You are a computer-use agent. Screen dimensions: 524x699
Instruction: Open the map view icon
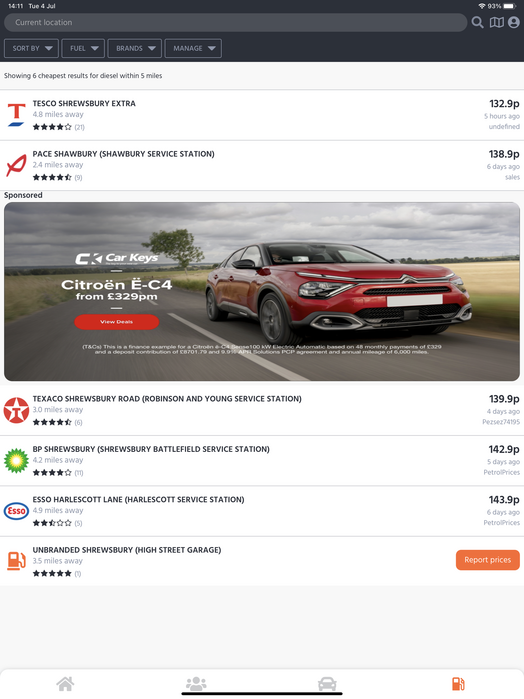pyautogui.click(x=496, y=22)
